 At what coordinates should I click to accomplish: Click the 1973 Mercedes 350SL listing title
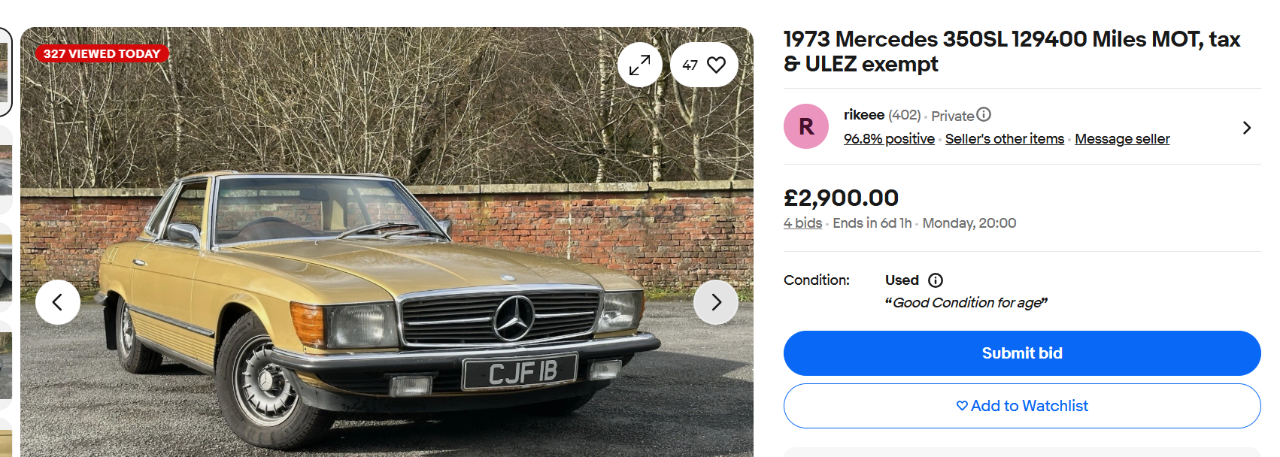pos(1011,52)
